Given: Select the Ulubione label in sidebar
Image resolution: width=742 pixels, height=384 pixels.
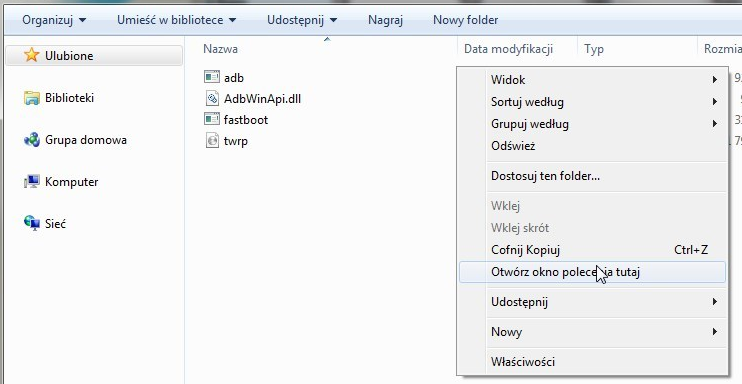Looking at the screenshot, I should [69, 56].
